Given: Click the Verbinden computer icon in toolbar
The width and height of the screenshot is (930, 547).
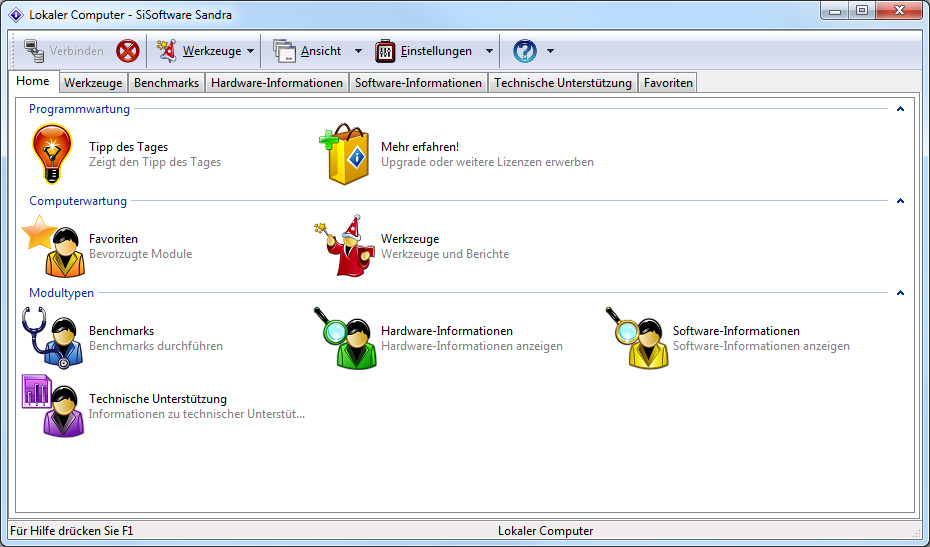Looking at the screenshot, I should click(34, 51).
